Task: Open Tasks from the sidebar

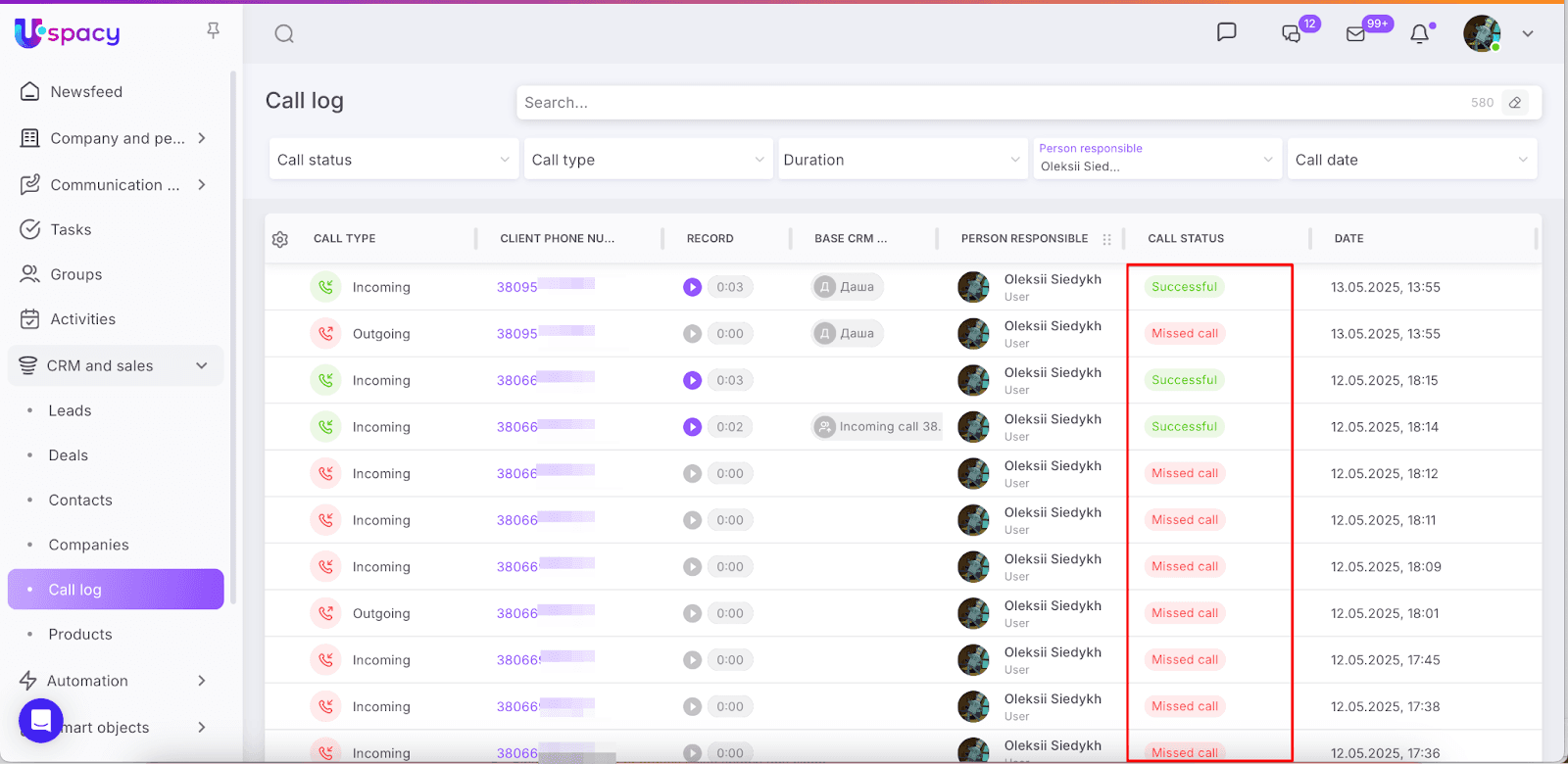Action: click(x=71, y=229)
